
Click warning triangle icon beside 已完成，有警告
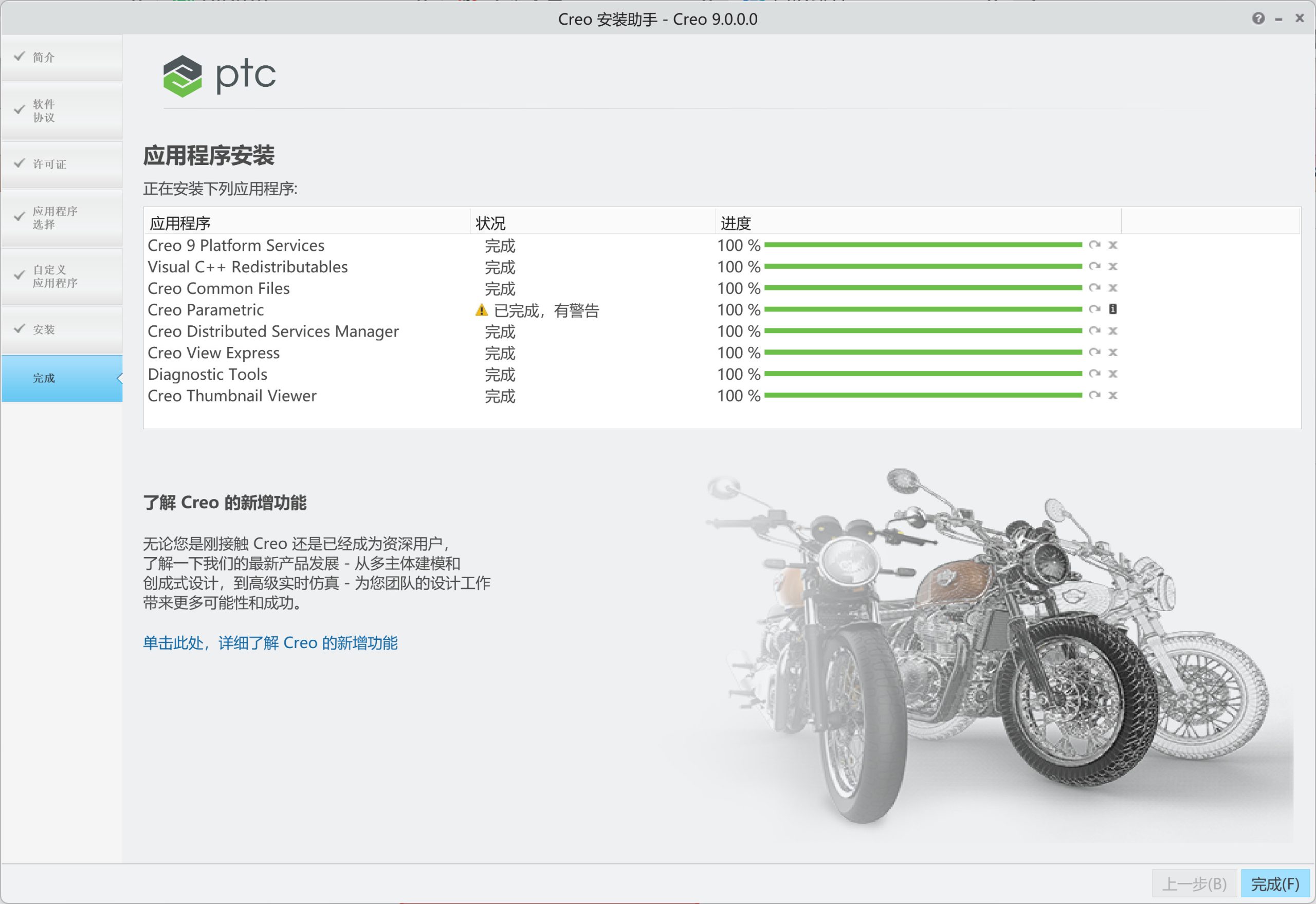(x=481, y=310)
